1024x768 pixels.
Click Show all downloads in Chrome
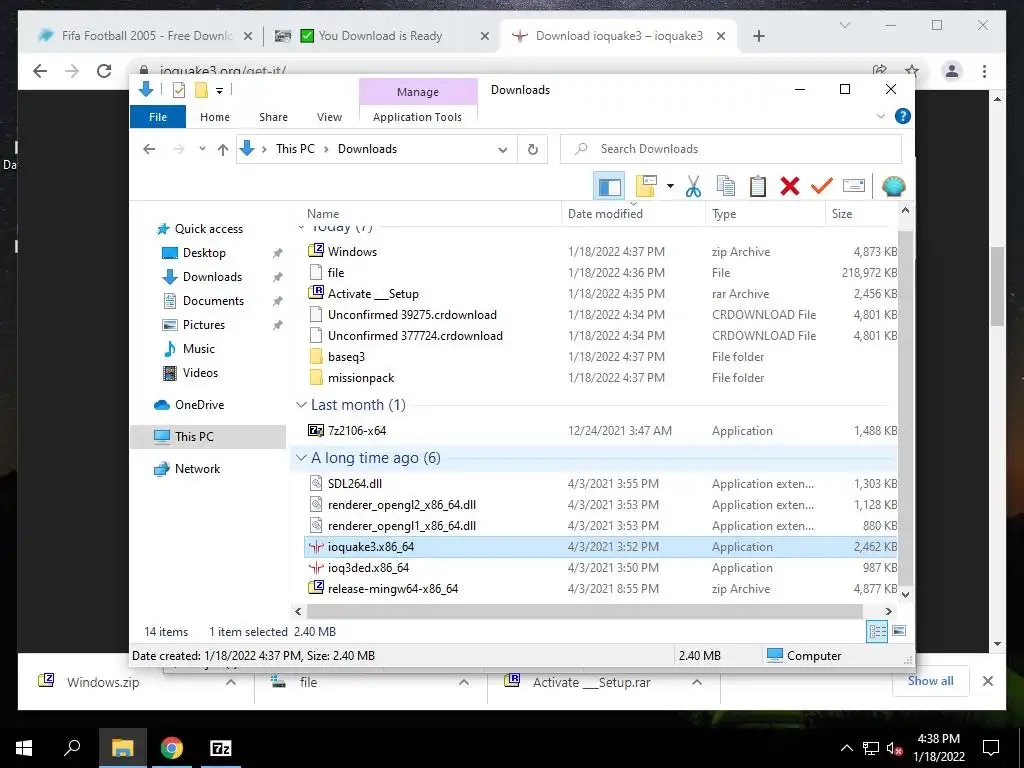[x=931, y=680]
